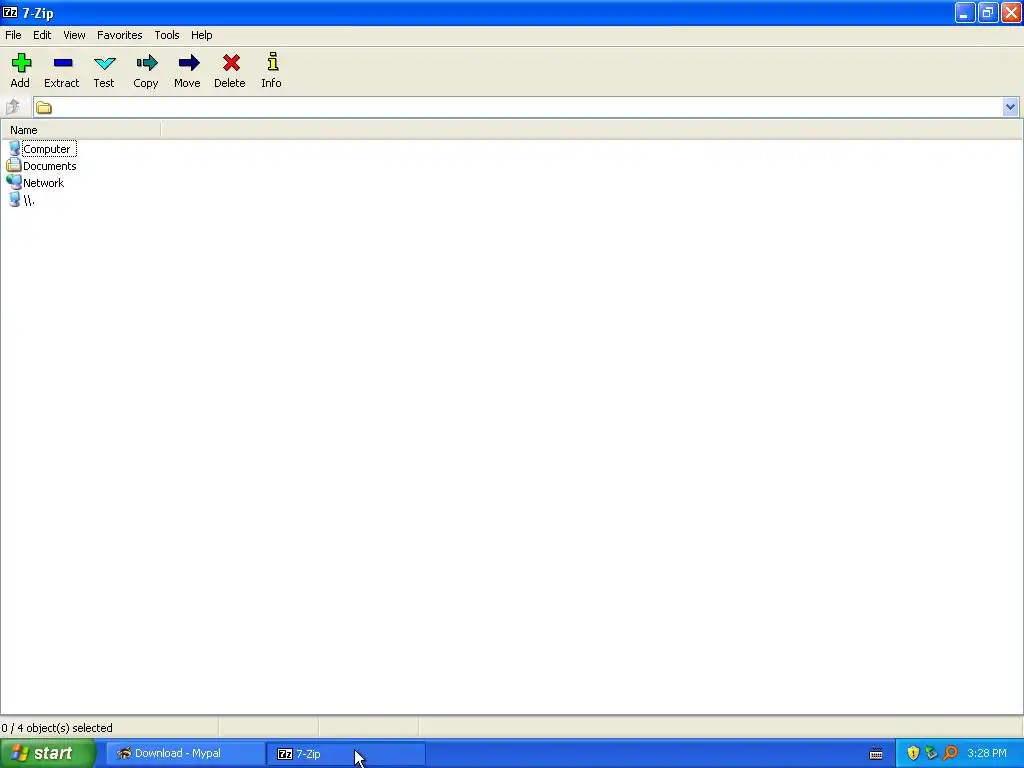Select the \\. entry
Viewport: 1024px width, 768px height.
click(x=28, y=200)
